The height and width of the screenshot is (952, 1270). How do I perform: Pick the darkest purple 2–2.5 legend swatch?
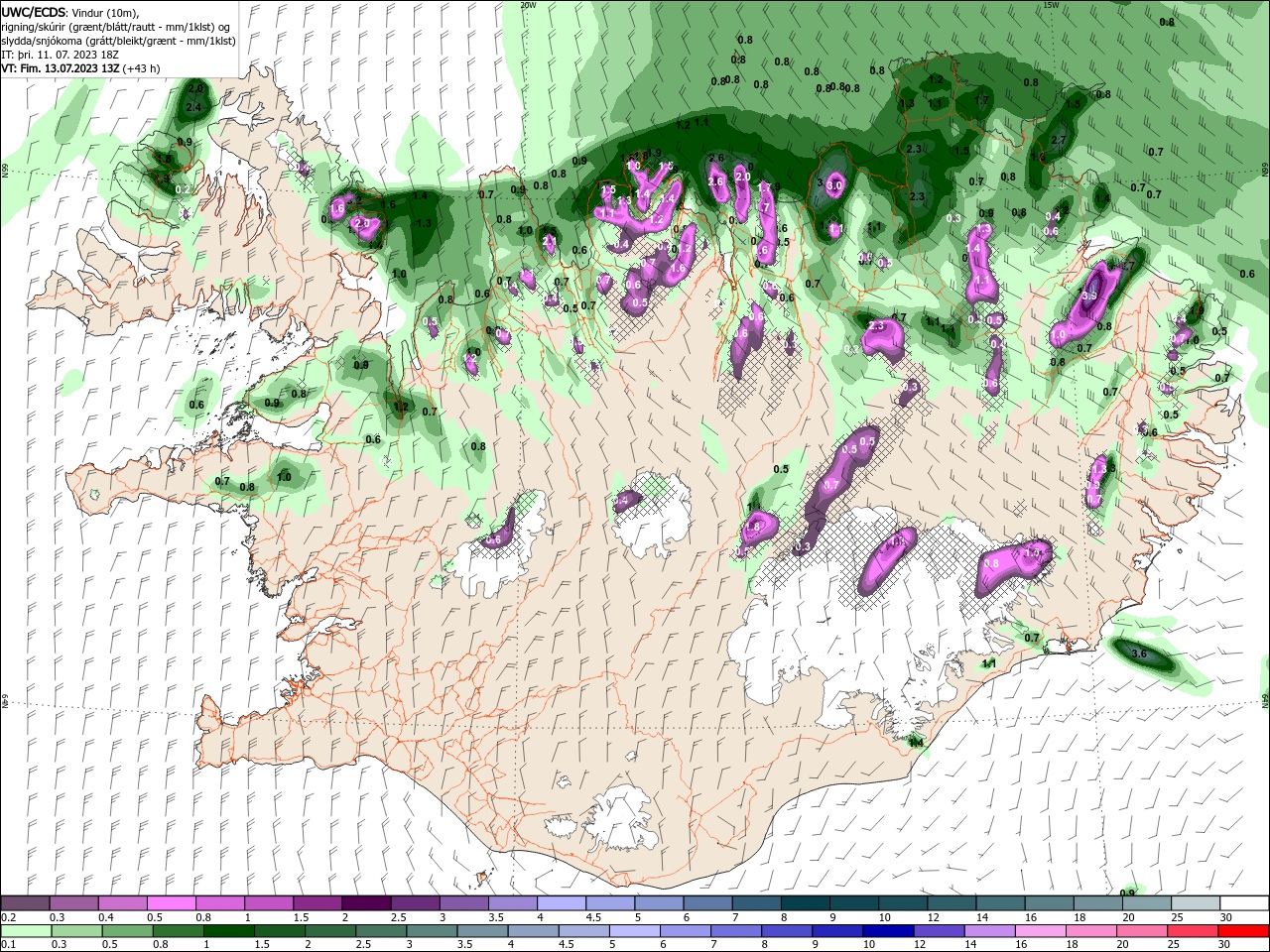click(x=366, y=903)
